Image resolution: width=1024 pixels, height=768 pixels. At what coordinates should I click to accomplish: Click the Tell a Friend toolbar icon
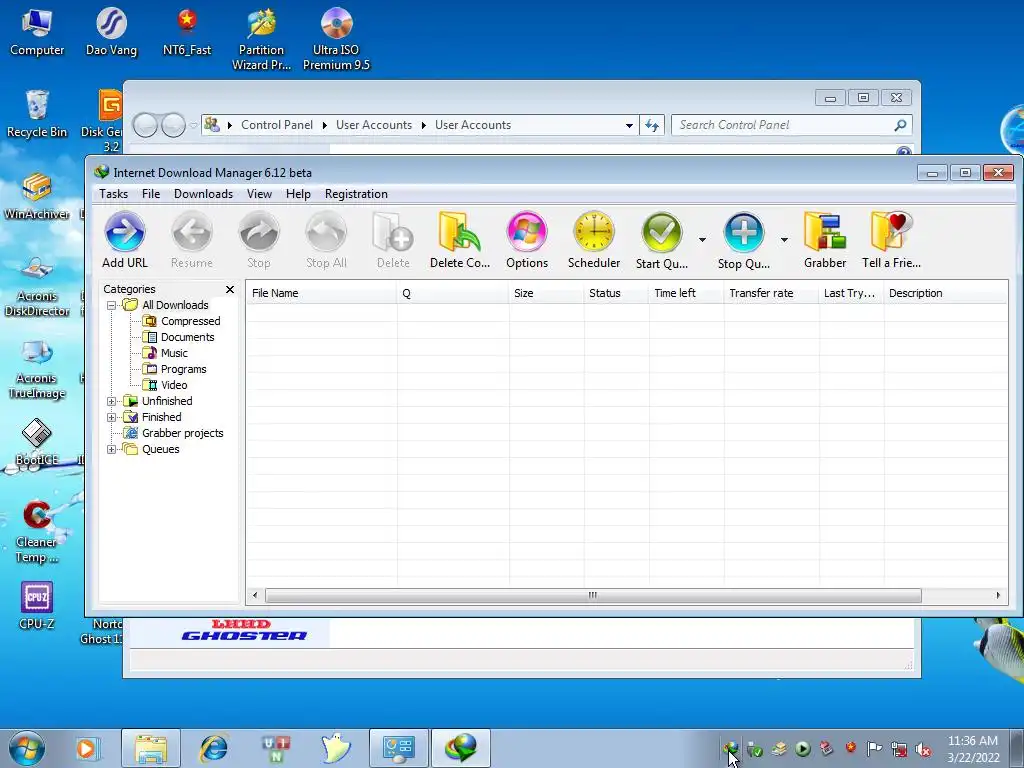tap(891, 240)
